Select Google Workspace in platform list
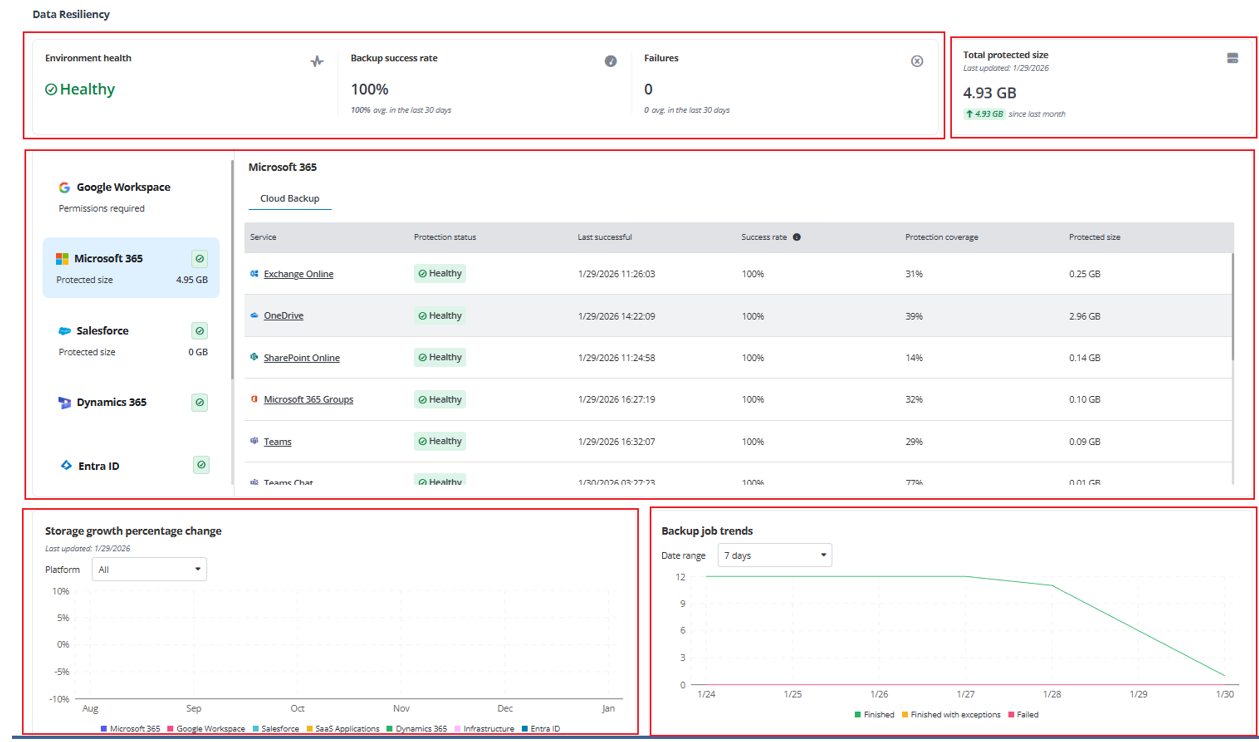 pyautogui.click(x=123, y=187)
